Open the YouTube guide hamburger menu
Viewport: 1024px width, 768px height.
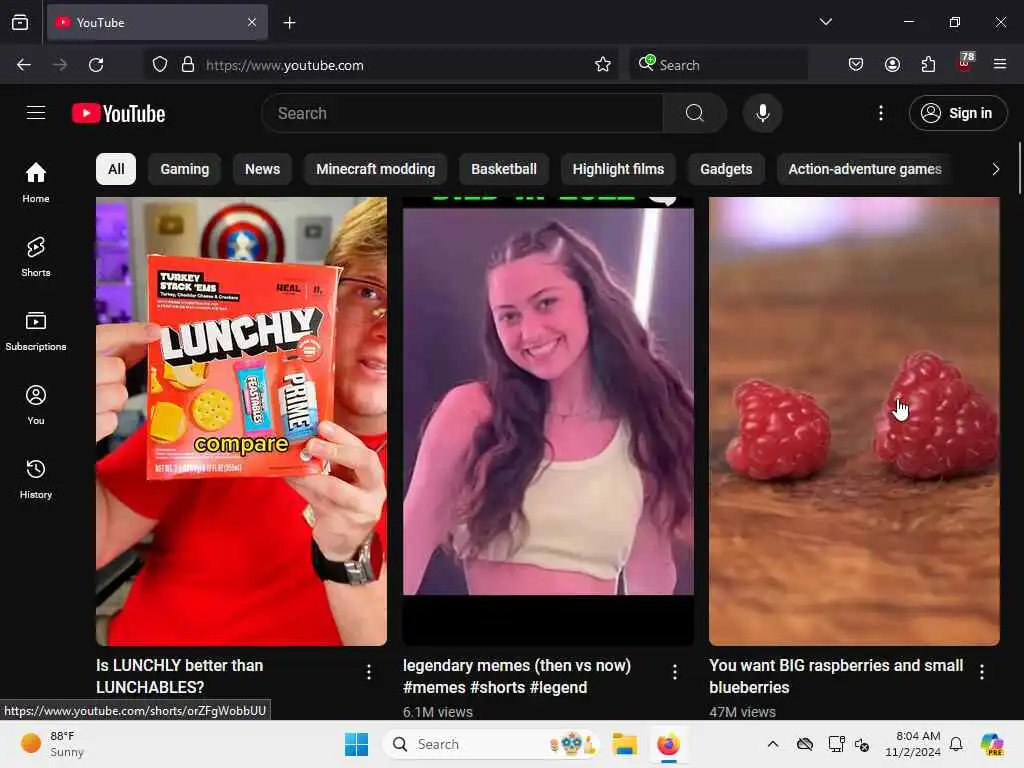point(36,113)
